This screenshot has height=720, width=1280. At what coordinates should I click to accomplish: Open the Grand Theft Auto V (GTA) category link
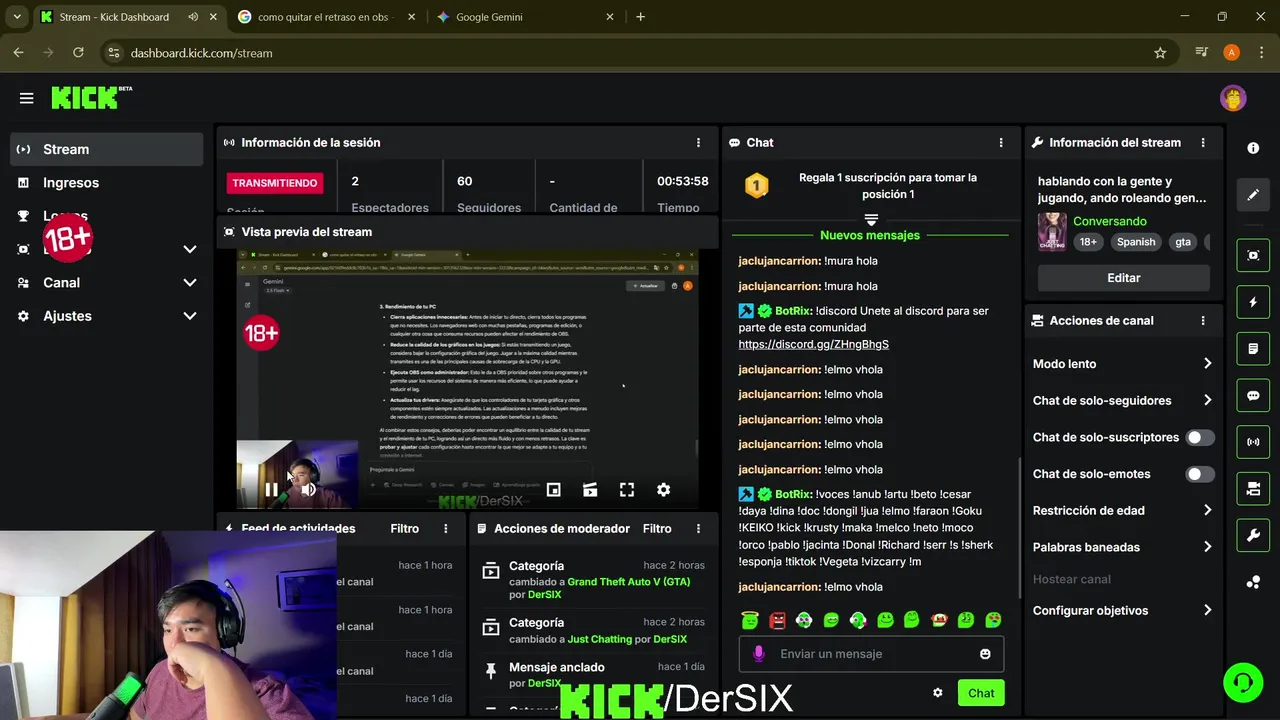tap(629, 582)
